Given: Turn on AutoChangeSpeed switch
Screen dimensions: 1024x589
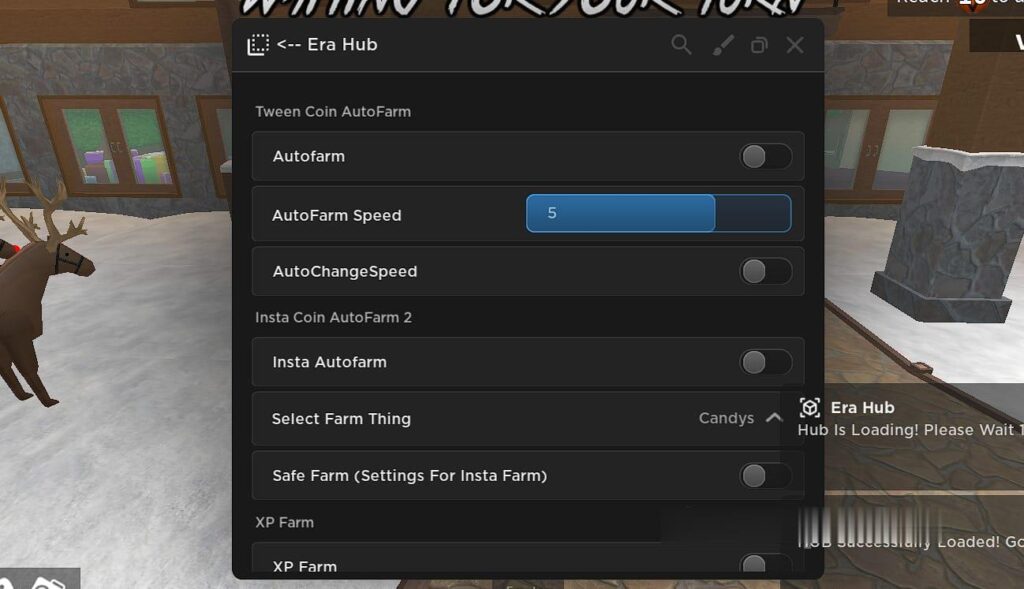Looking at the screenshot, I should [765, 271].
